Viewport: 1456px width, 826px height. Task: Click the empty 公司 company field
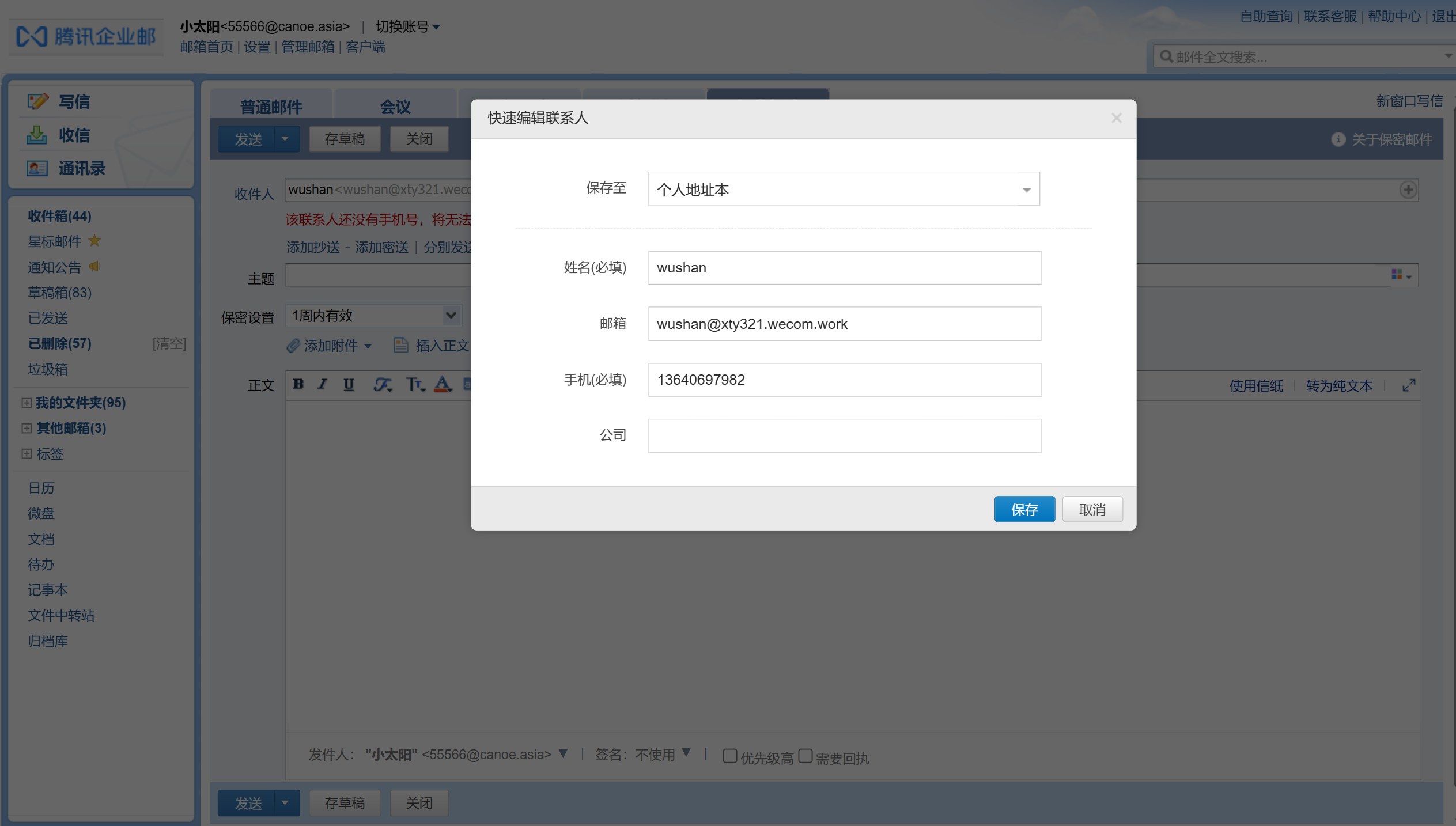pos(844,435)
